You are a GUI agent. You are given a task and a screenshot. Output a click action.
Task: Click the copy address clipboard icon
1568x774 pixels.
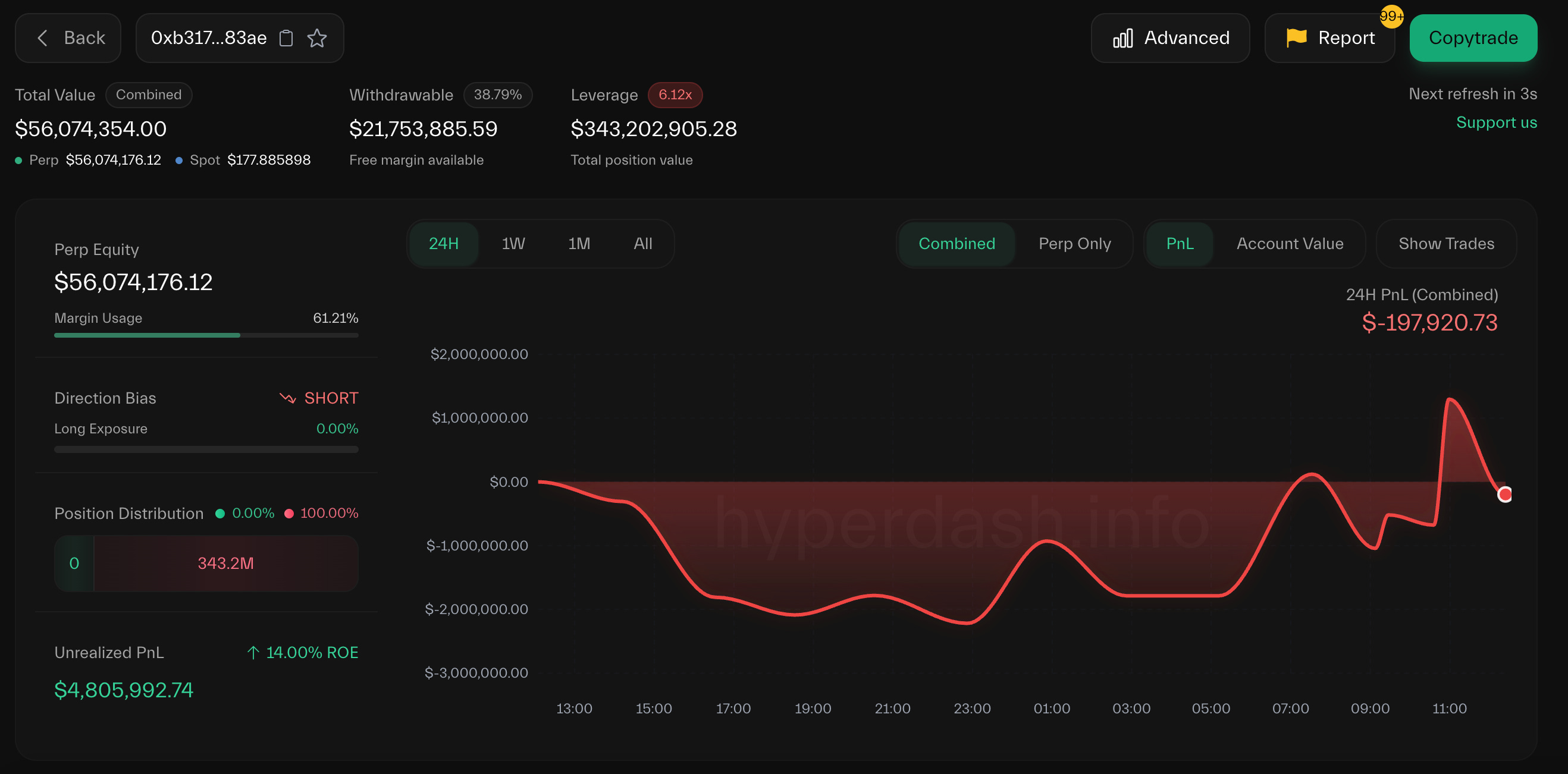coord(286,38)
